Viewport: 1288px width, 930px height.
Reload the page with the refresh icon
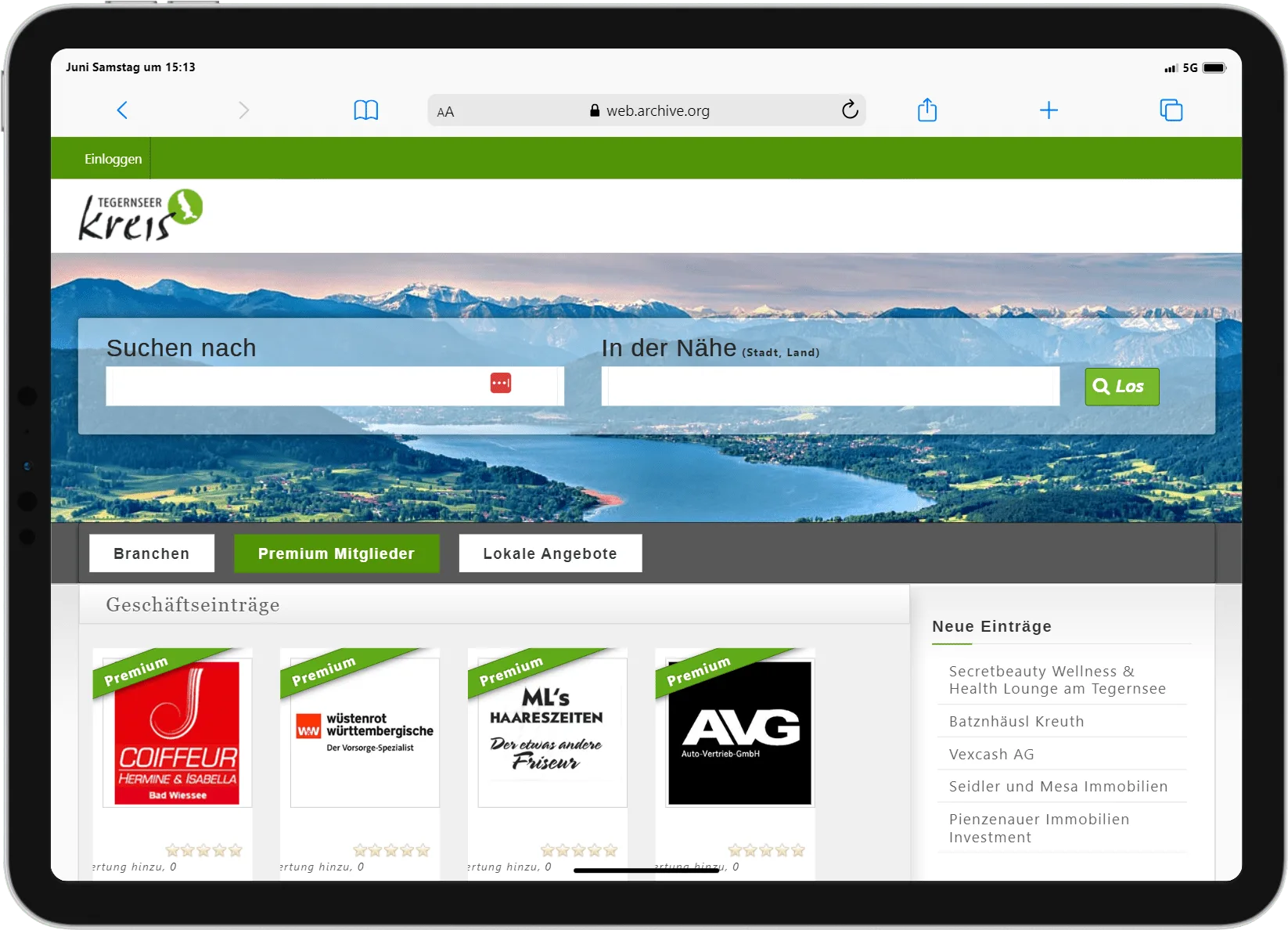850,110
